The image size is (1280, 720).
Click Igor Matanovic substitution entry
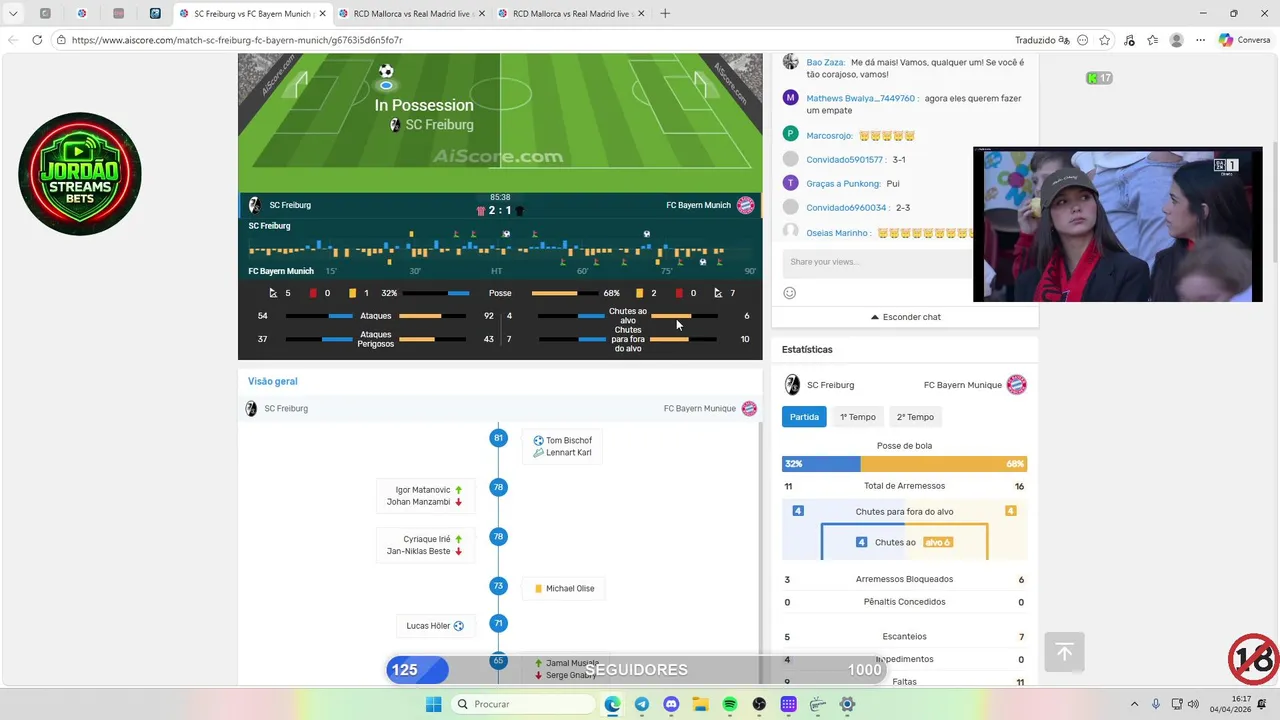tap(429, 490)
